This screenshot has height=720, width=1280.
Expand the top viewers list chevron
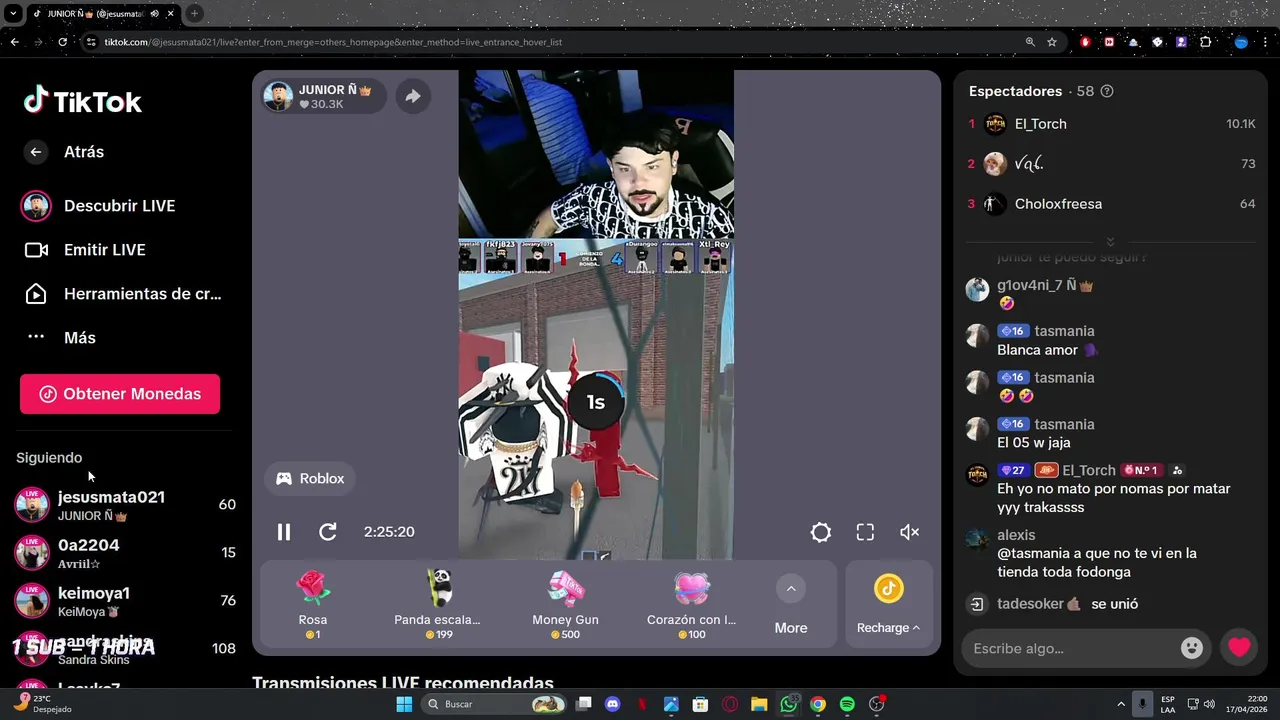1110,242
